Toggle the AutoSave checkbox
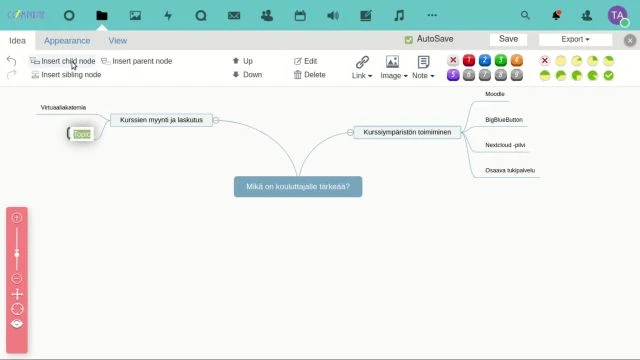Image resolution: width=640 pixels, height=360 pixels. 409,40
